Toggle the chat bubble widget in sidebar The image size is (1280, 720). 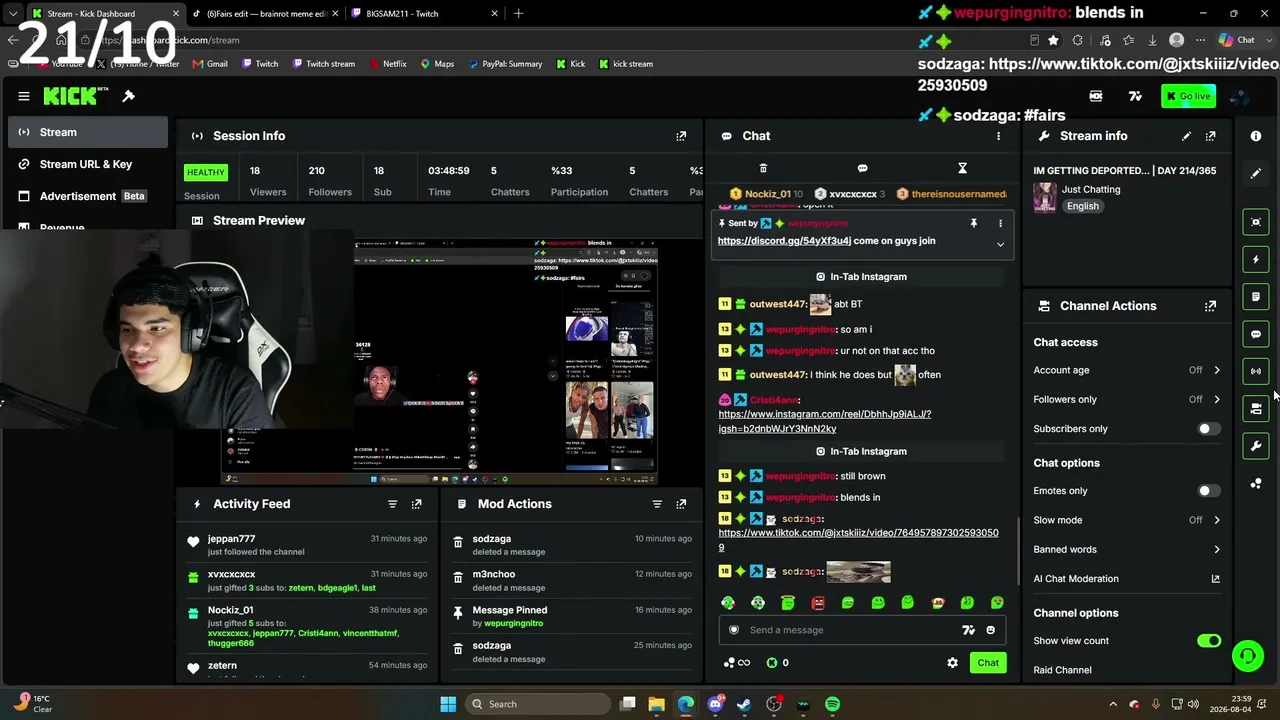(x=1256, y=334)
